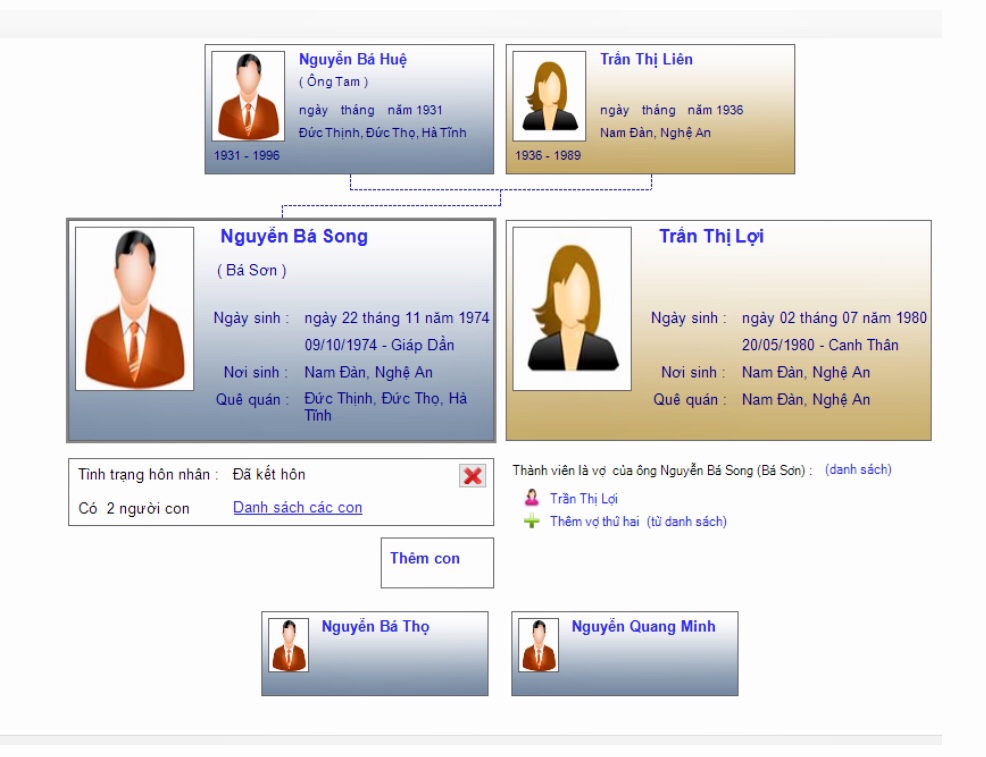Click Nguyễn Bá Thọ's small avatar
Screen dimensions: 986x757
point(289,645)
